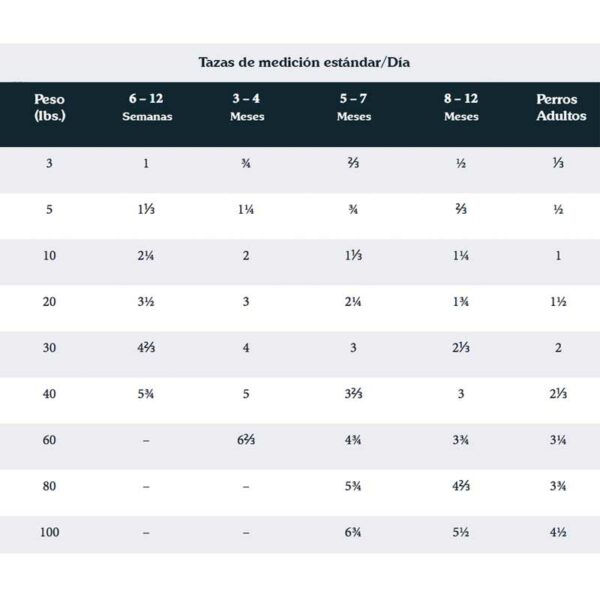Click the 3 lbs weight row label

point(49,163)
